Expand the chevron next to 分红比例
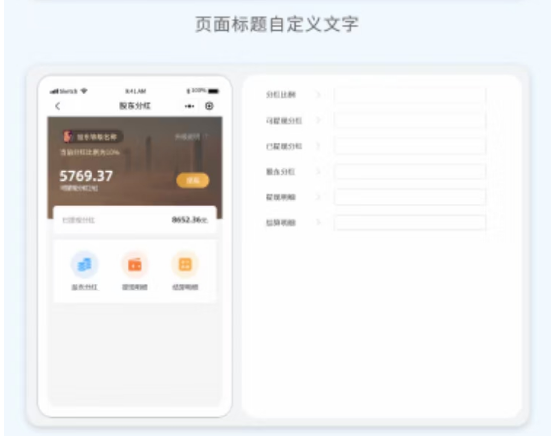This screenshot has width=551, height=436. tap(318, 95)
